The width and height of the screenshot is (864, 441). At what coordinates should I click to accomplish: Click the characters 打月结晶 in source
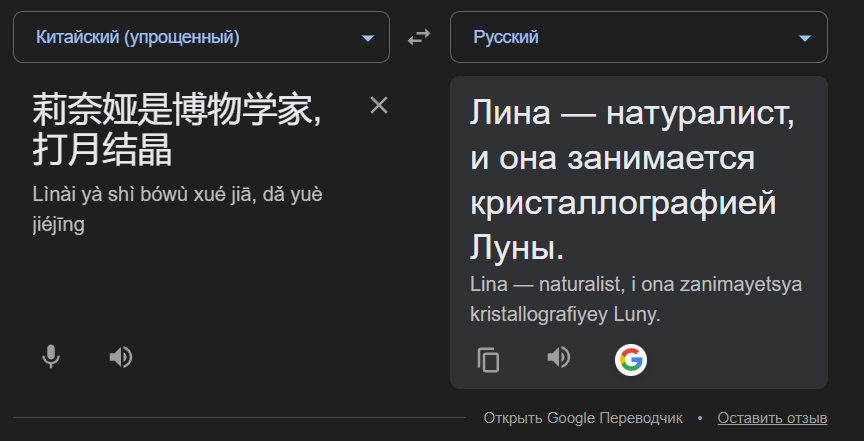point(102,151)
